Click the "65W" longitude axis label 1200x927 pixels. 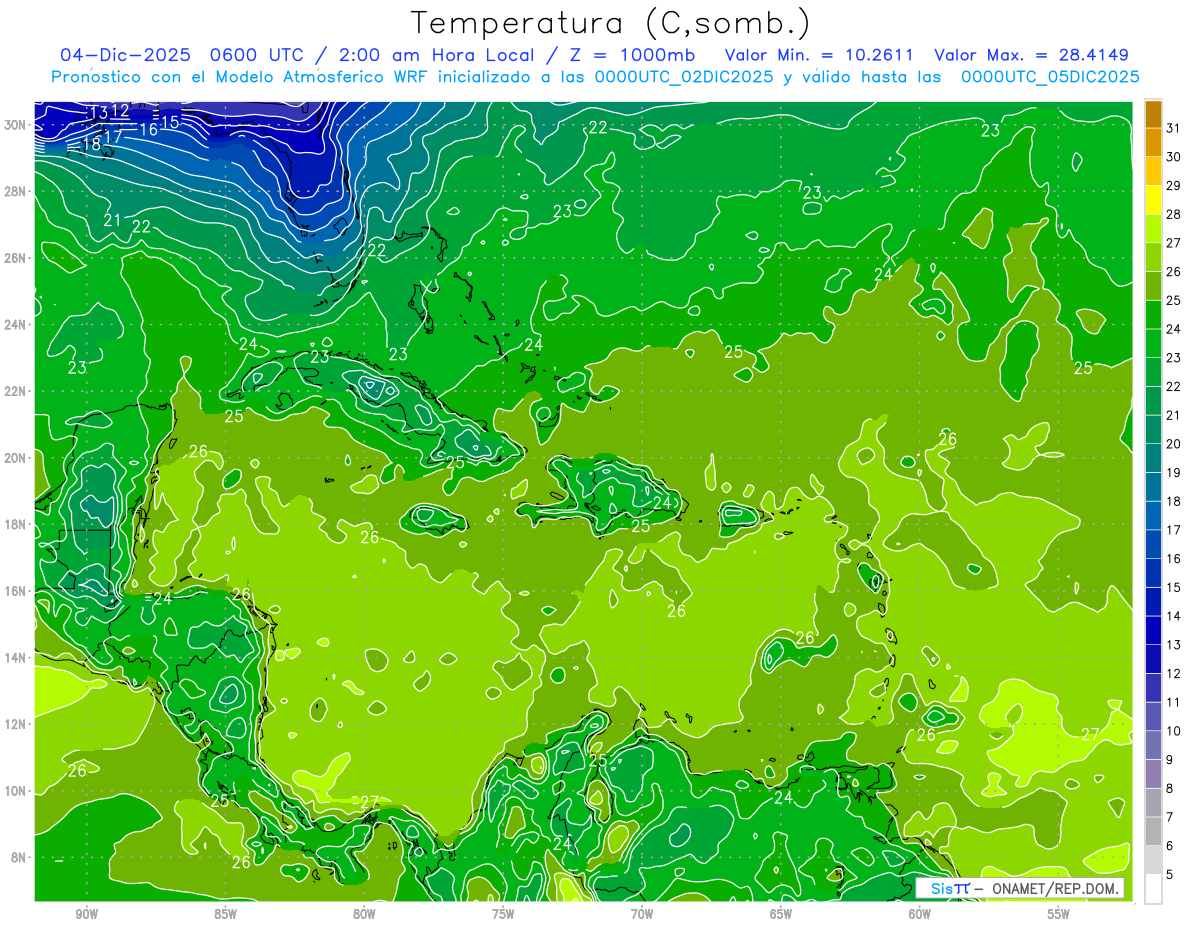coord(782,914)
